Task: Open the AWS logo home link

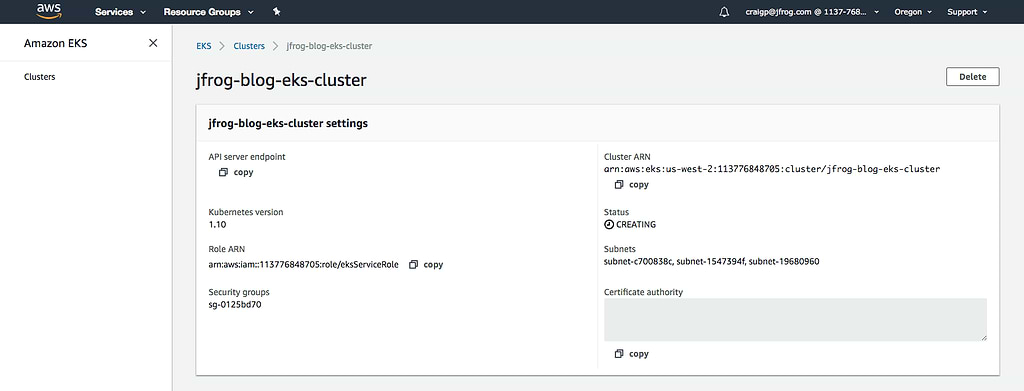Action: pos(49,11)
